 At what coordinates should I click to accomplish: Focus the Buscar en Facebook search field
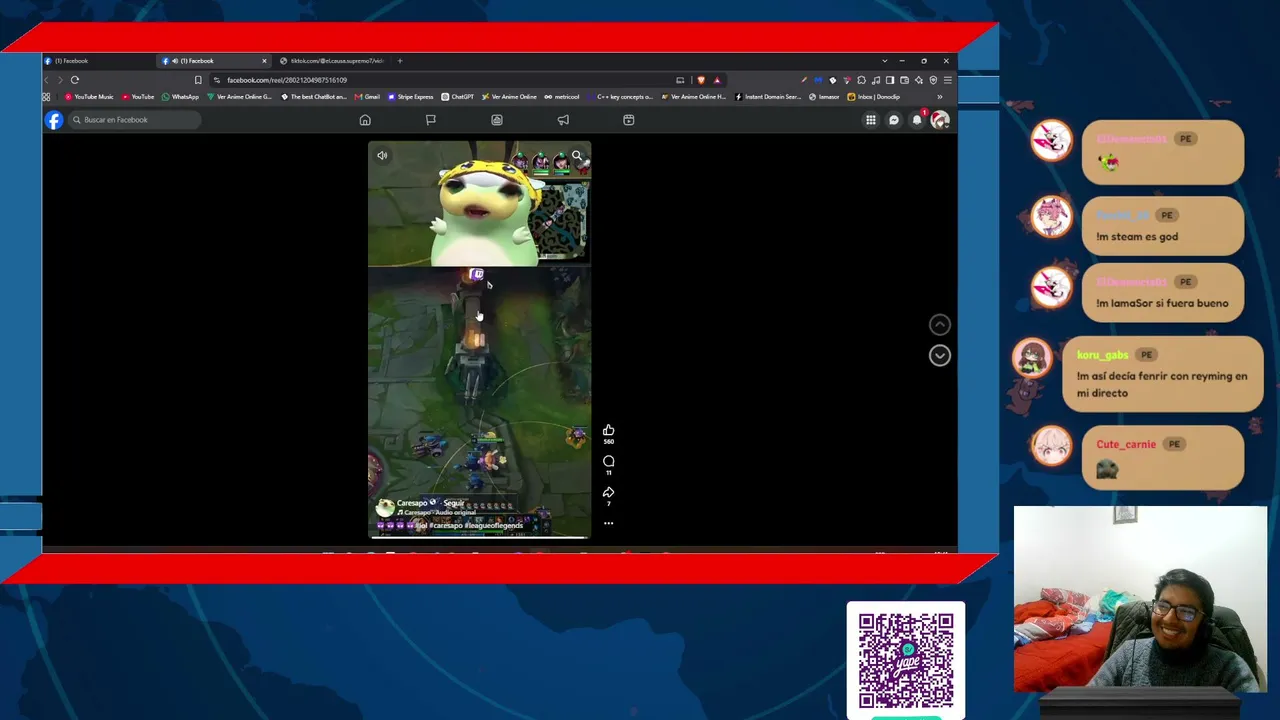point(133,120)
